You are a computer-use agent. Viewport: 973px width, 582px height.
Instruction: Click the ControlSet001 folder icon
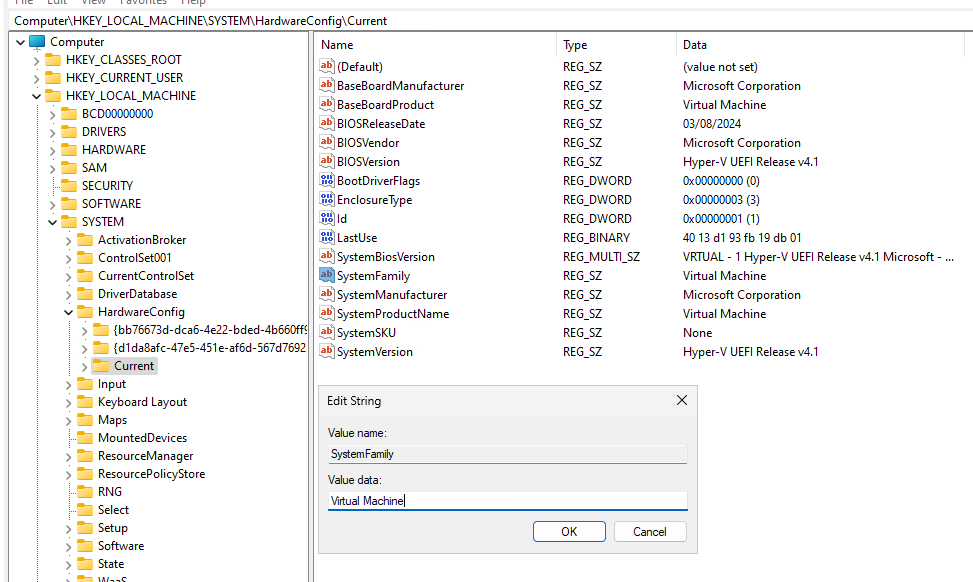click(85, 257)
